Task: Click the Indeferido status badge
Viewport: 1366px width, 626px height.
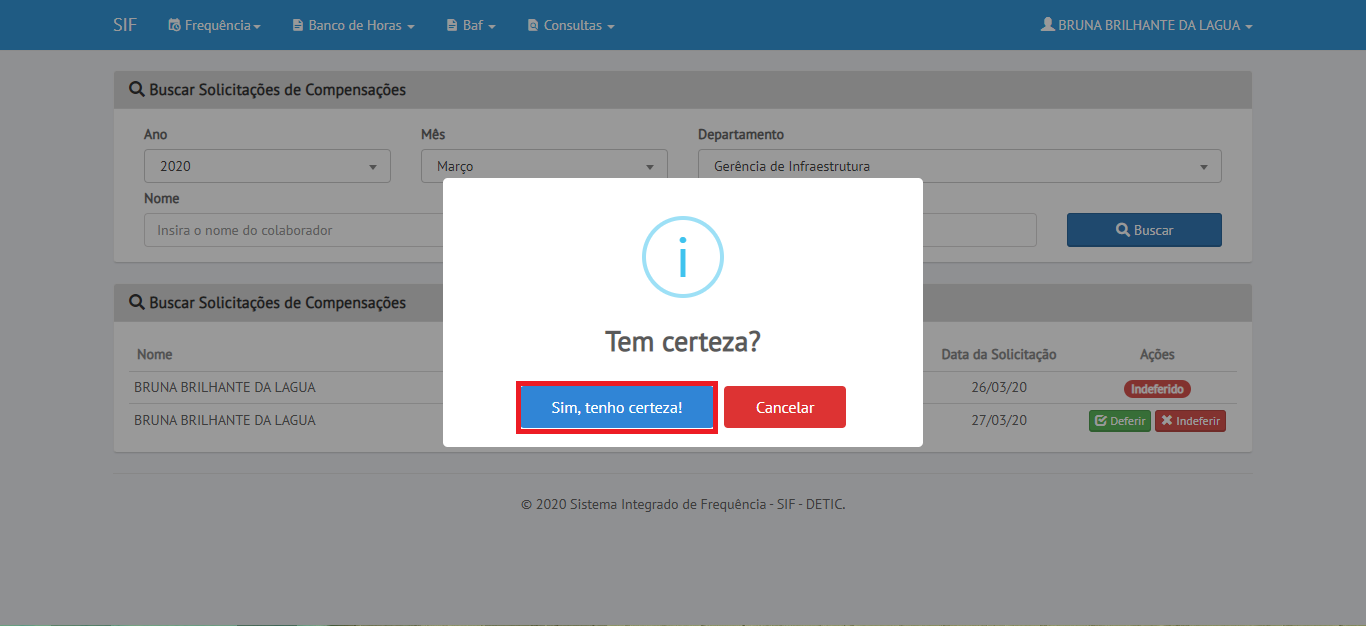Action: tap(1157, 389)
